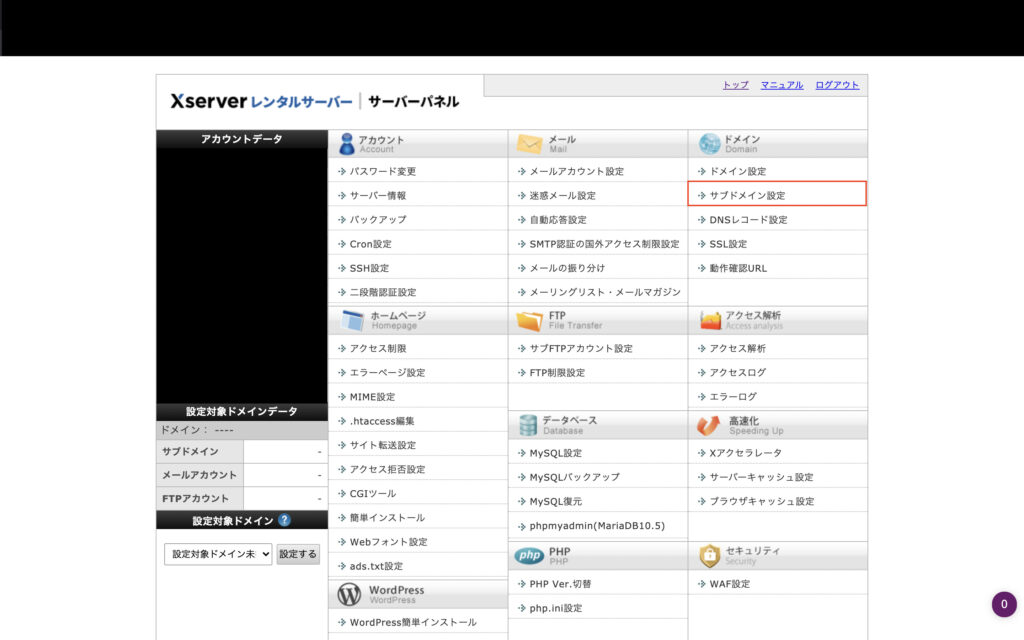Open php.ini設定
1024x640 pixels.
pyautogui.click(x=555, y=607)
